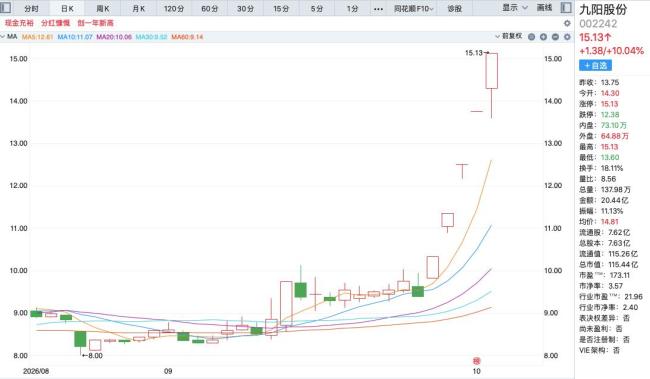Open the 诊股 stock diagnosis tab

pos(454,8)
